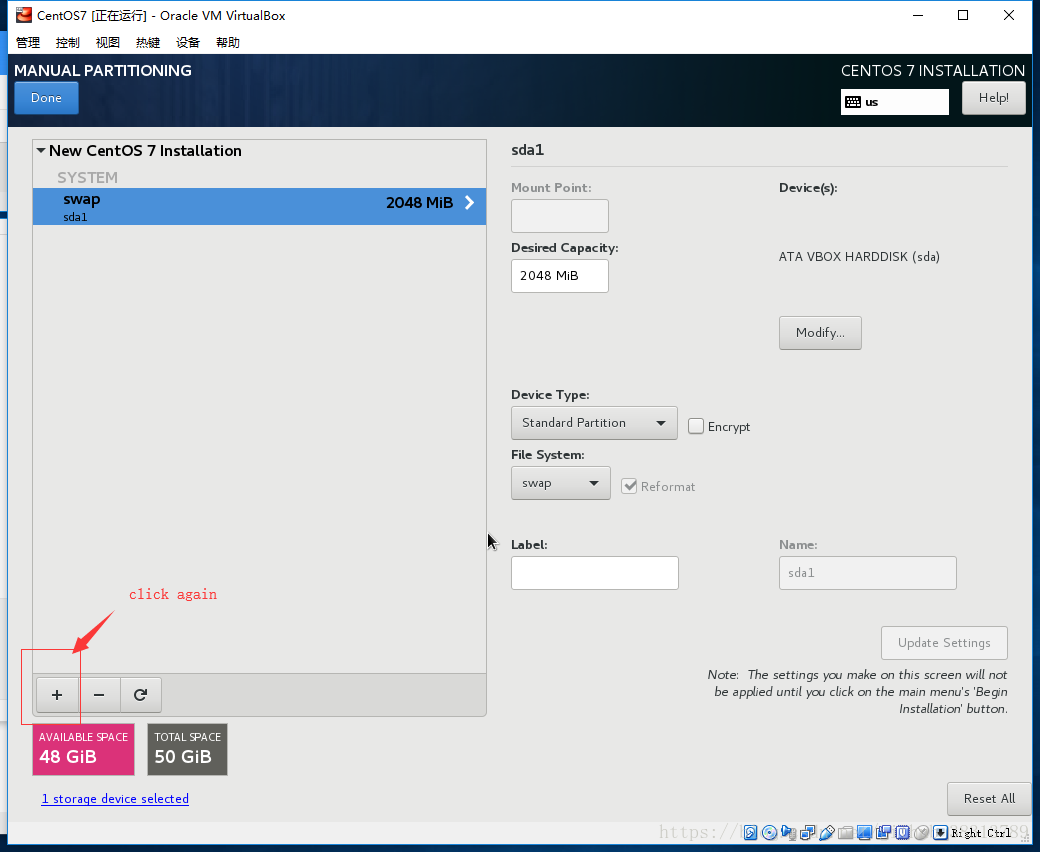This screenshot has height=852, width=1040.
Task: Open the Device Type Standard Partition dropdown
Action: click(594, 423)
